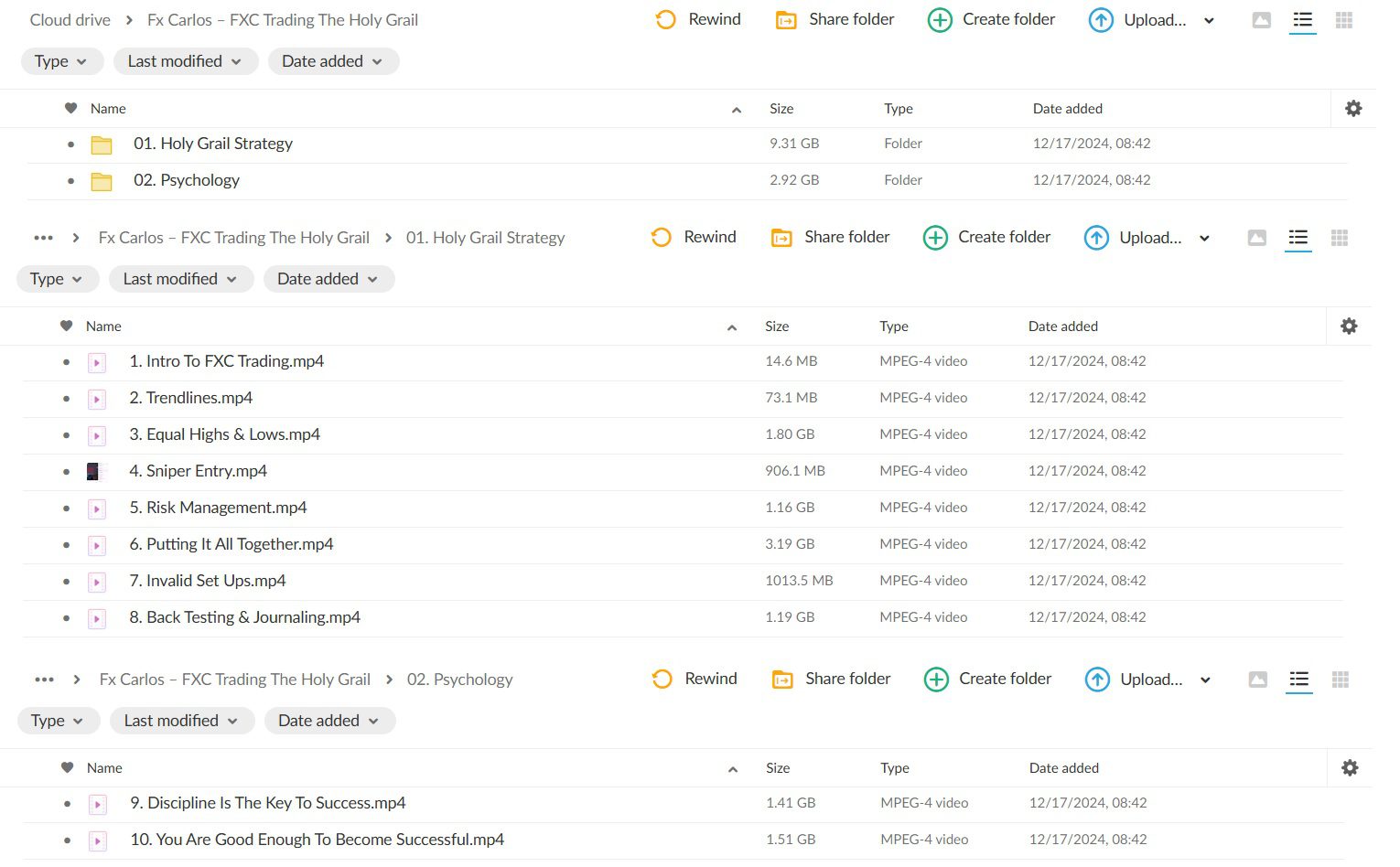Open column settings gear in the Cloud drive panel
The image size is (1400, 867).
[1353, 109]
